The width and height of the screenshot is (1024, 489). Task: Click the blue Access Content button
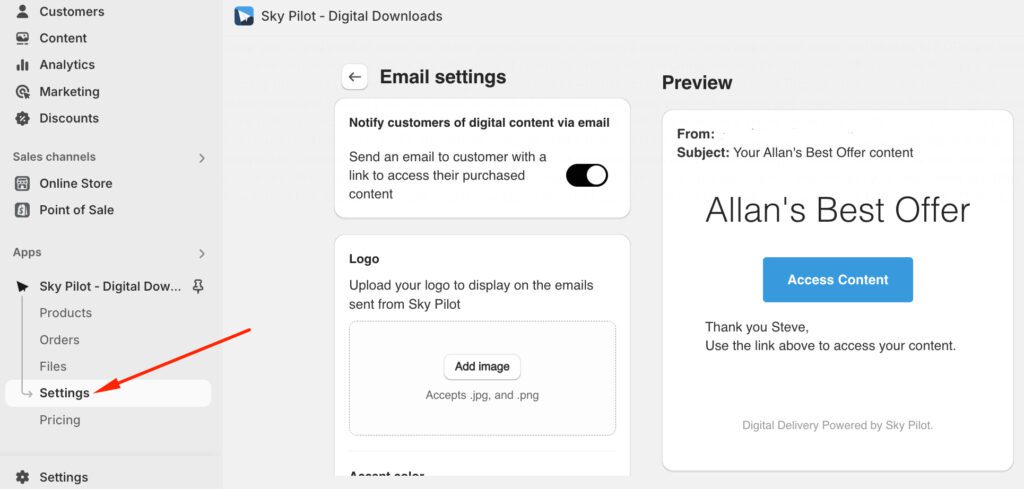point(837,280)
